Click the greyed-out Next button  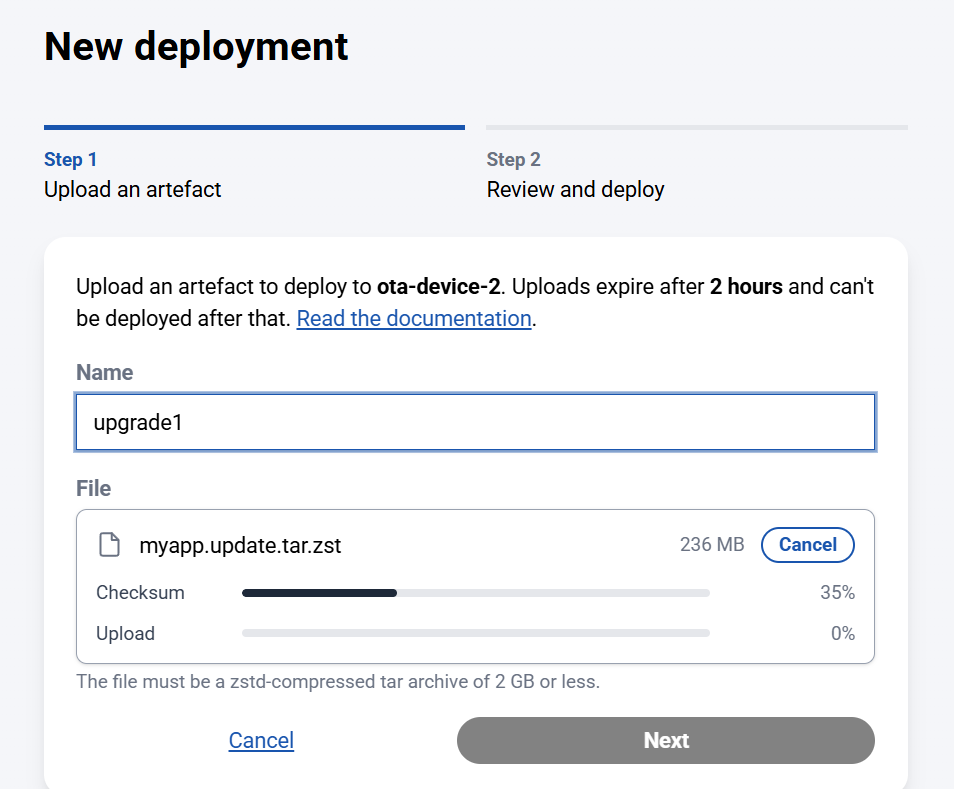(x=666, y=740)
